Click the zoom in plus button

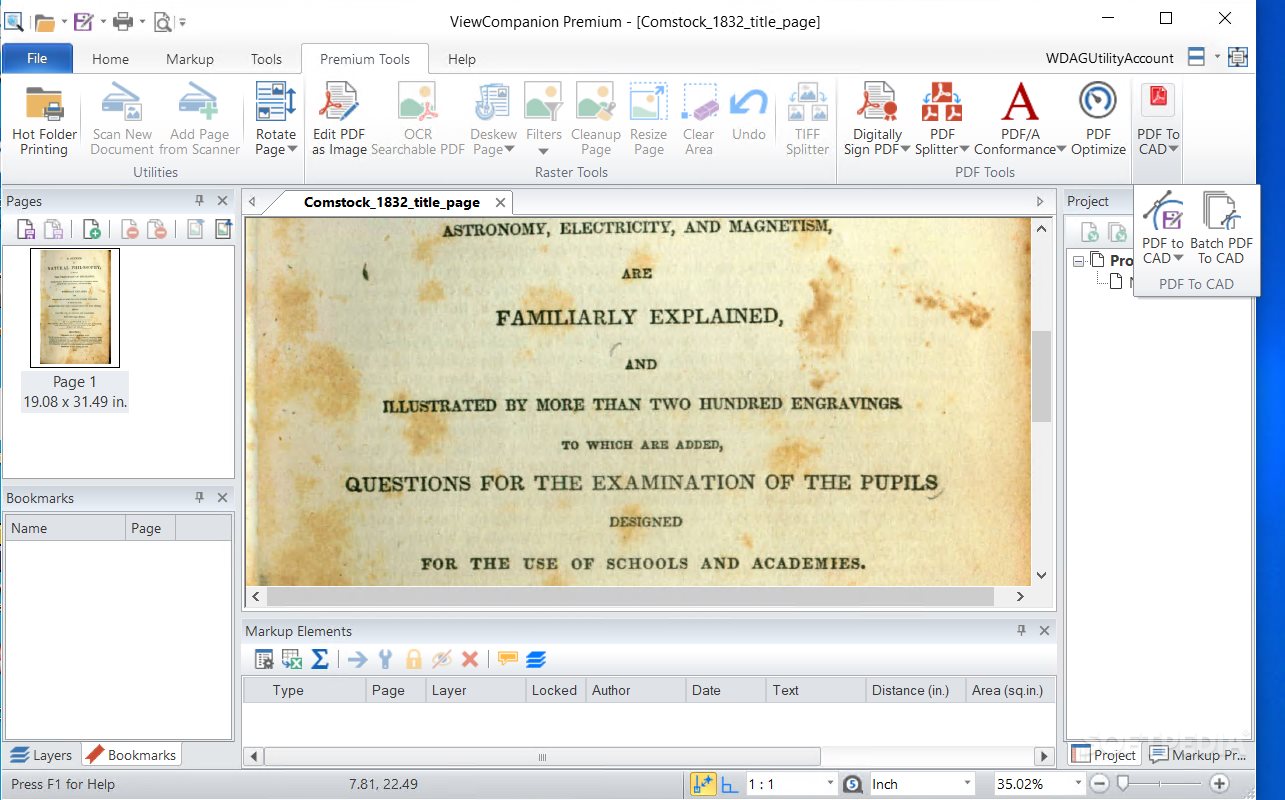tap(1217, 783)
